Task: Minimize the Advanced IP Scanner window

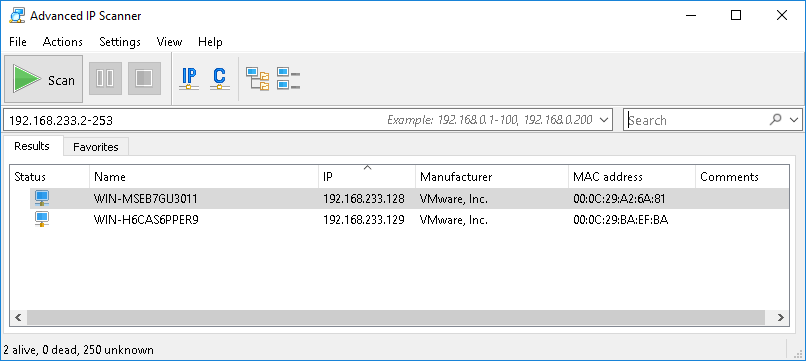Action: click(x=690, y=15)
